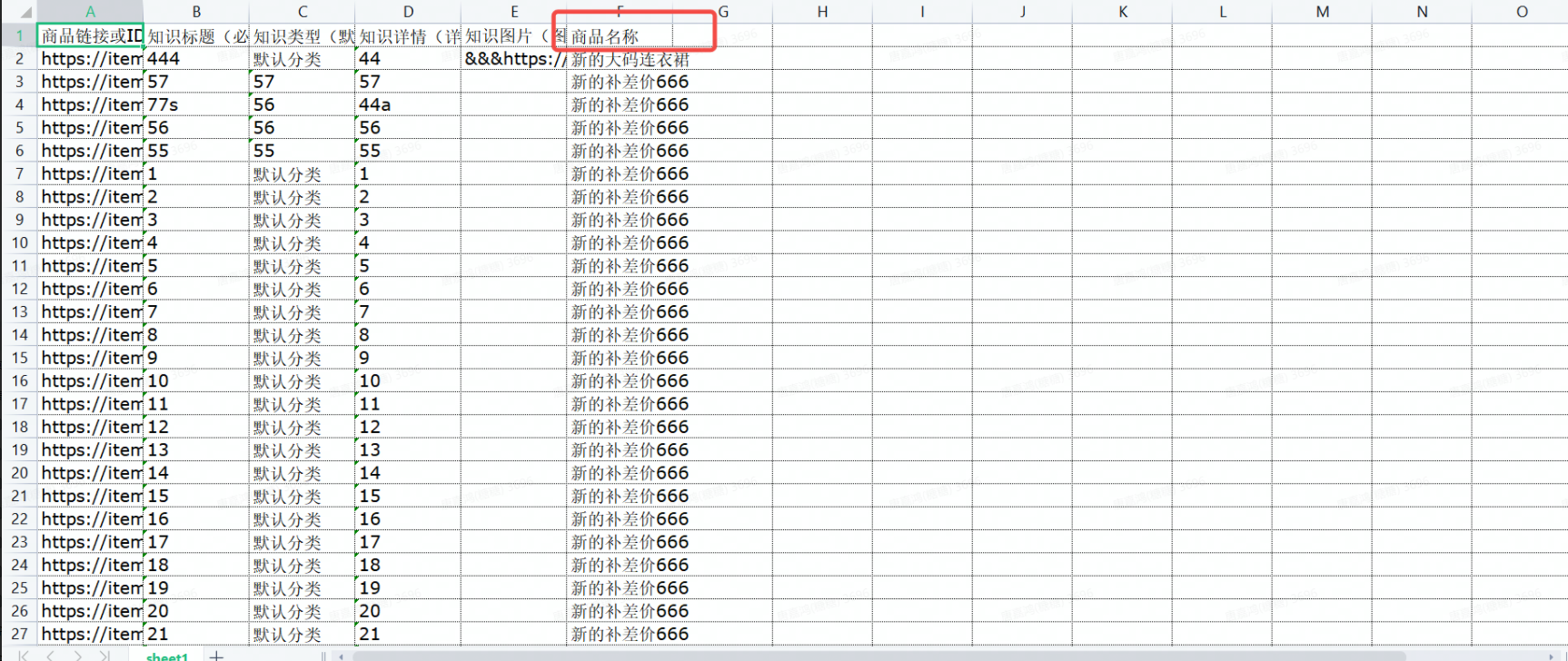Select column D header
The height and width of the screenshot is (661, 1568).
coord(408,12)
